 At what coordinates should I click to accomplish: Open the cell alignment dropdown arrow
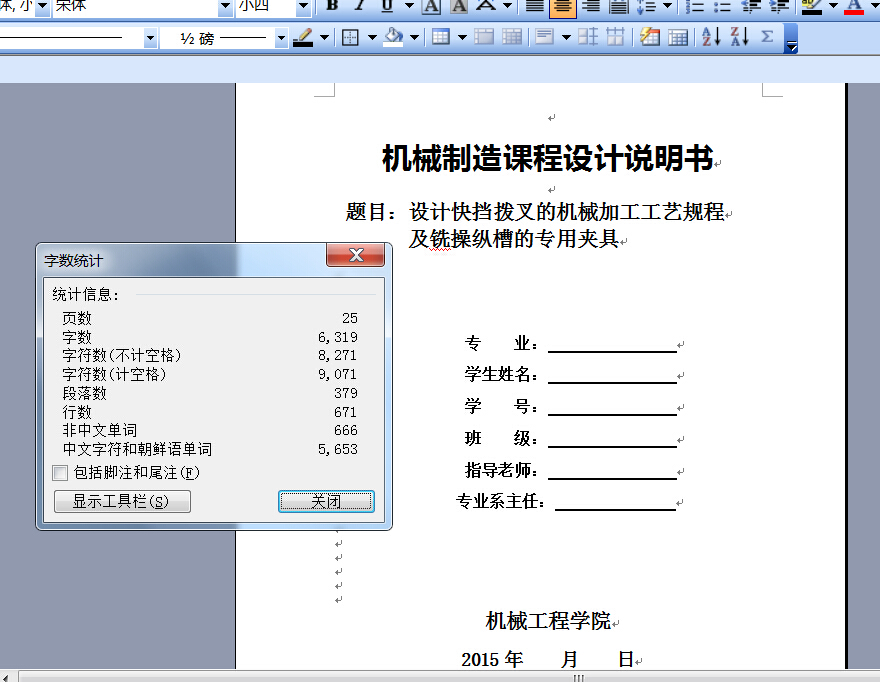click(566, 38)
